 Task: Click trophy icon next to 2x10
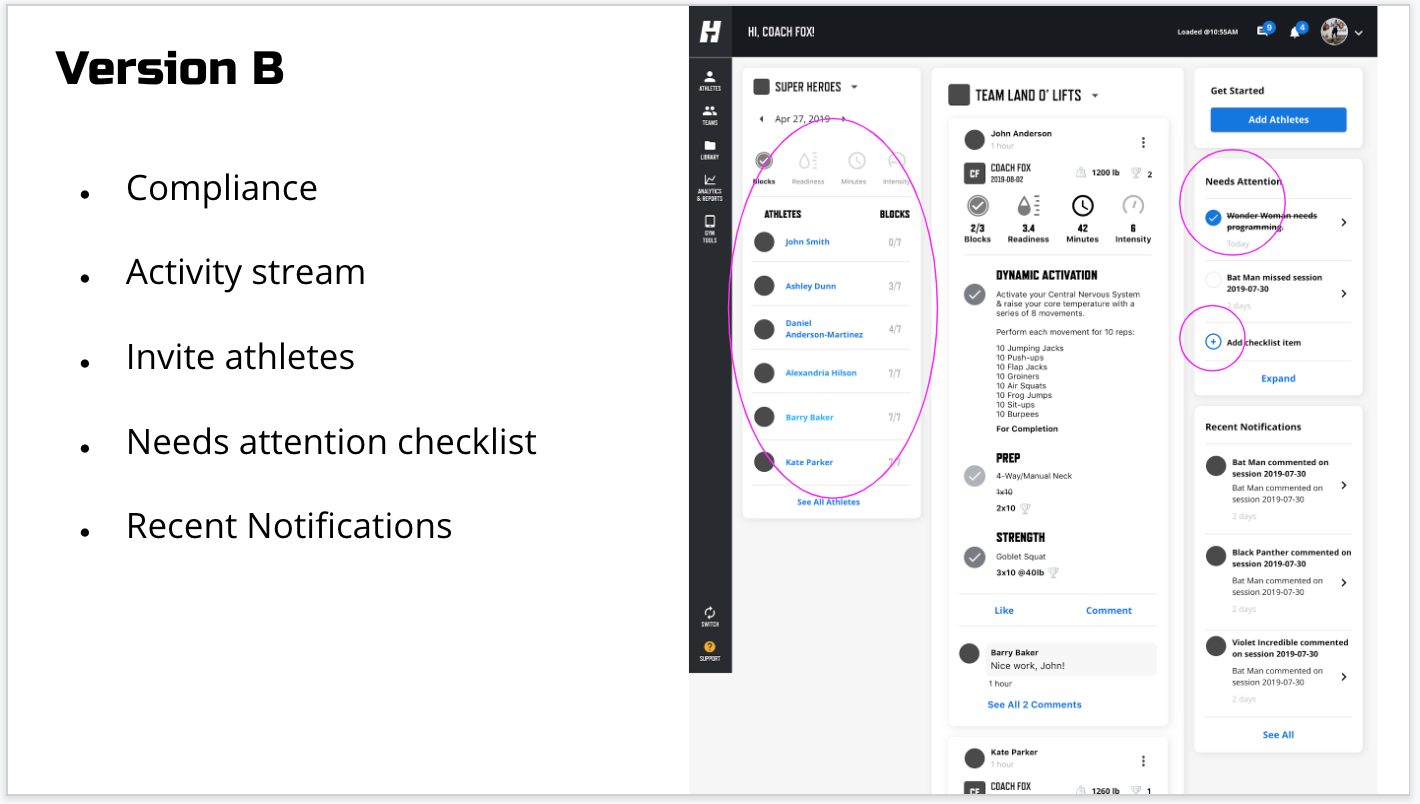pyautogui.click(x=1025, y=508)
